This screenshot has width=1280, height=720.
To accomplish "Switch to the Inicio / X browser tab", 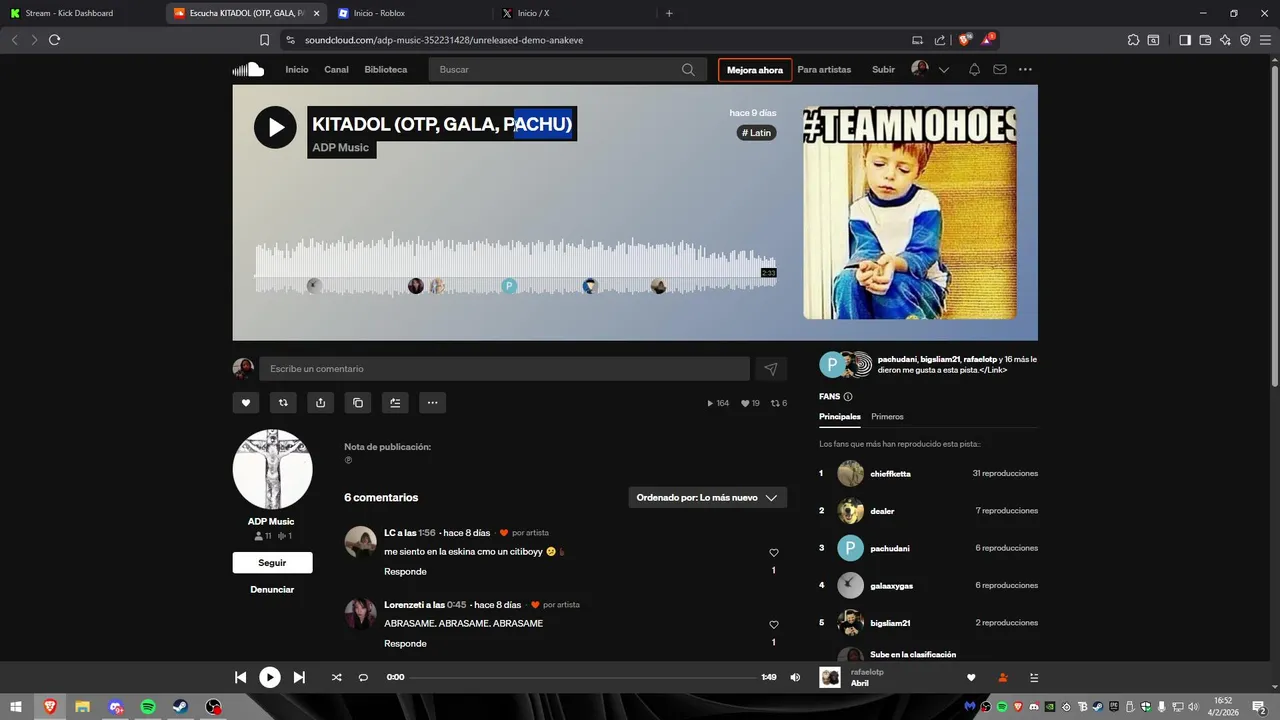I will (x=534, y=13).
